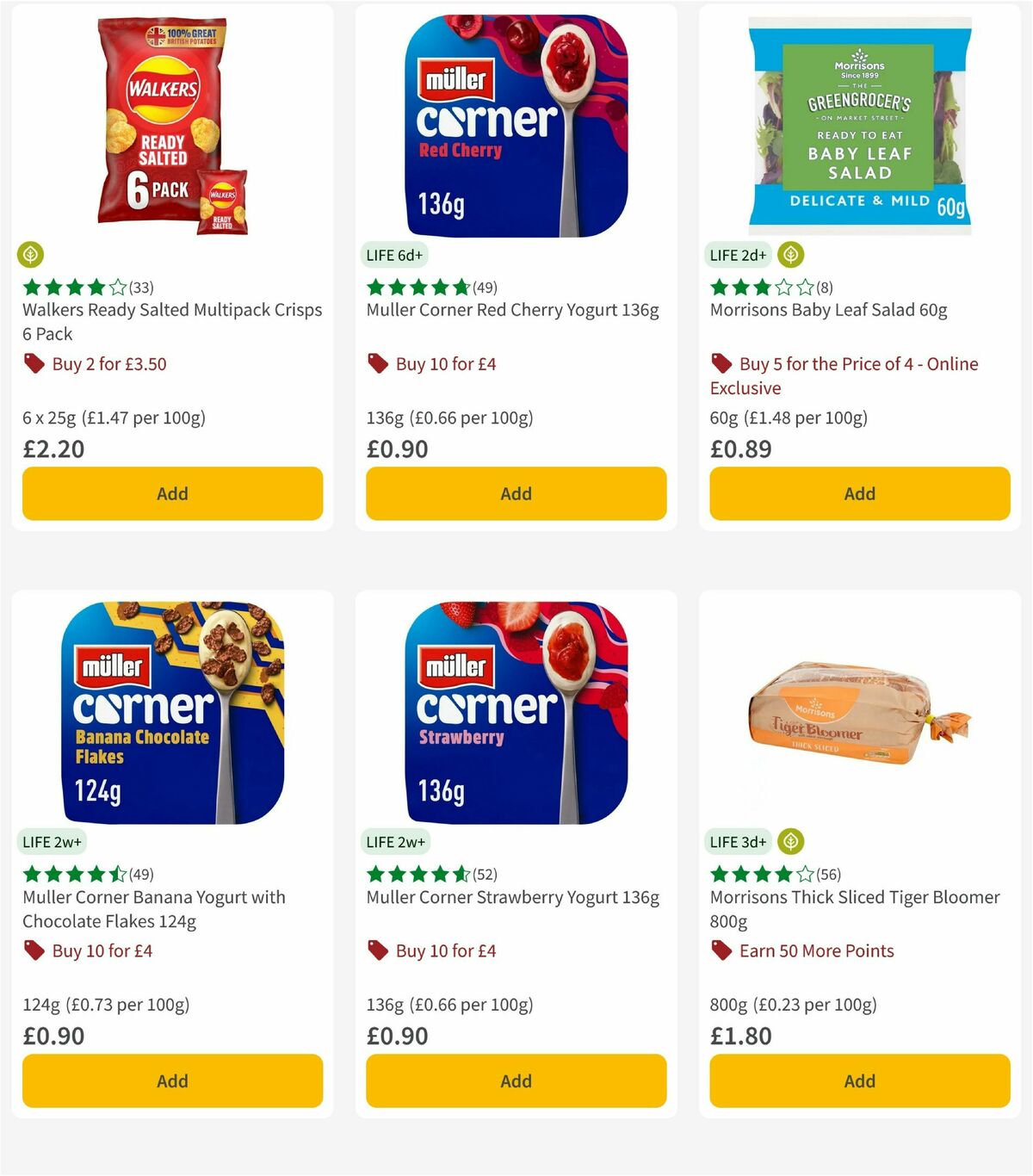
Task: Select the leaf icon next to Baby Leaf Salad badge
Action: [789, 254]
